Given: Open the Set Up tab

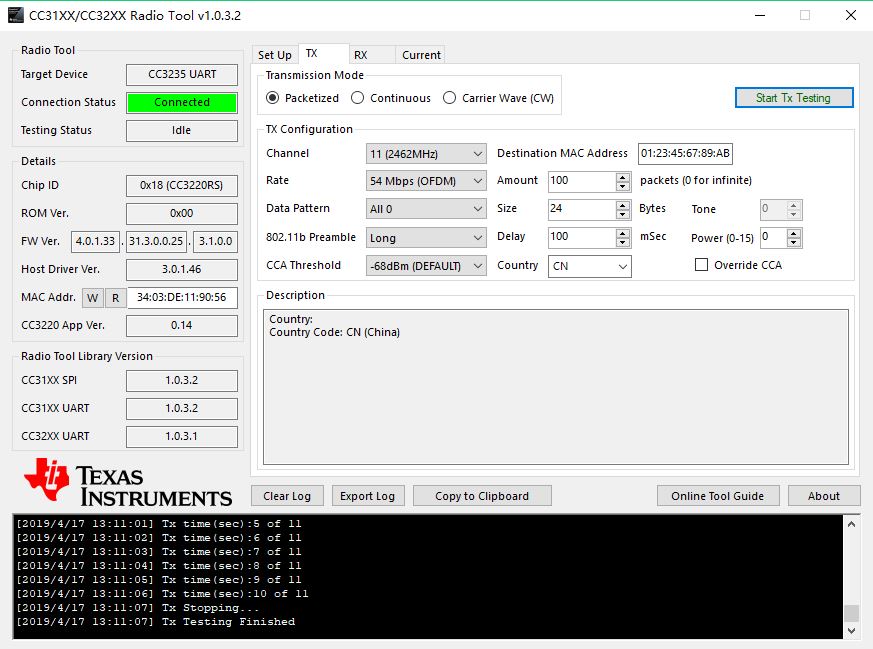Looking at the screenshot, I should click(x=275, y=55).
